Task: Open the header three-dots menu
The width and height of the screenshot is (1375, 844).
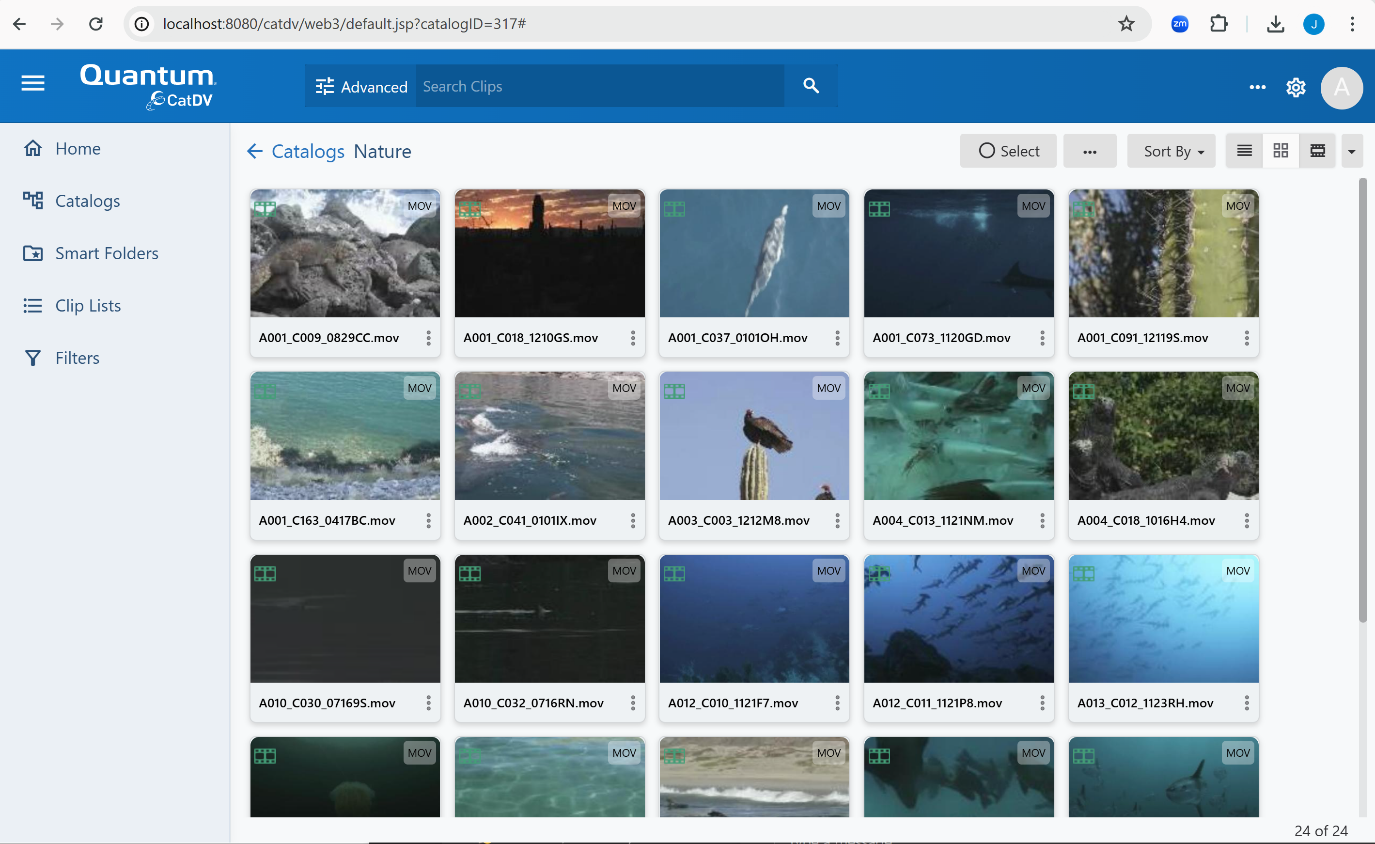Action: click(x=1257, y=87)
